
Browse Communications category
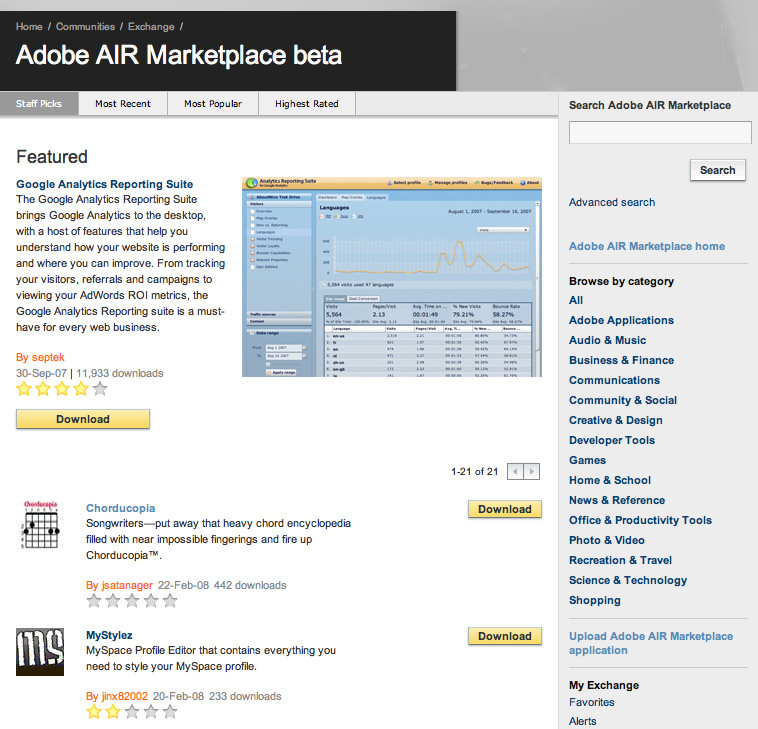coord(614,380)
